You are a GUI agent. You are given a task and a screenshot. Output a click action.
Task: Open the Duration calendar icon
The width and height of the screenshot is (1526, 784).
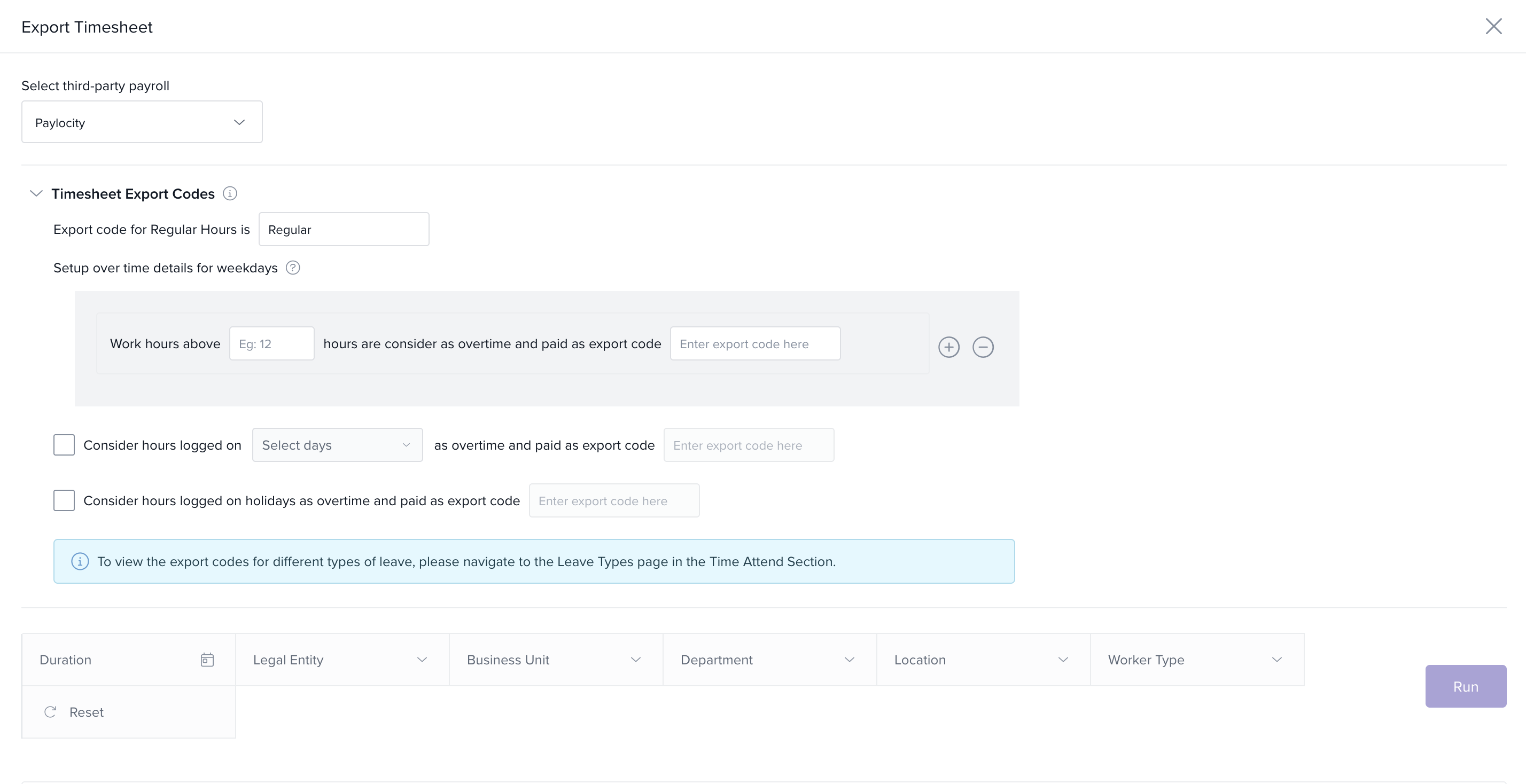(x=207, y=660)
